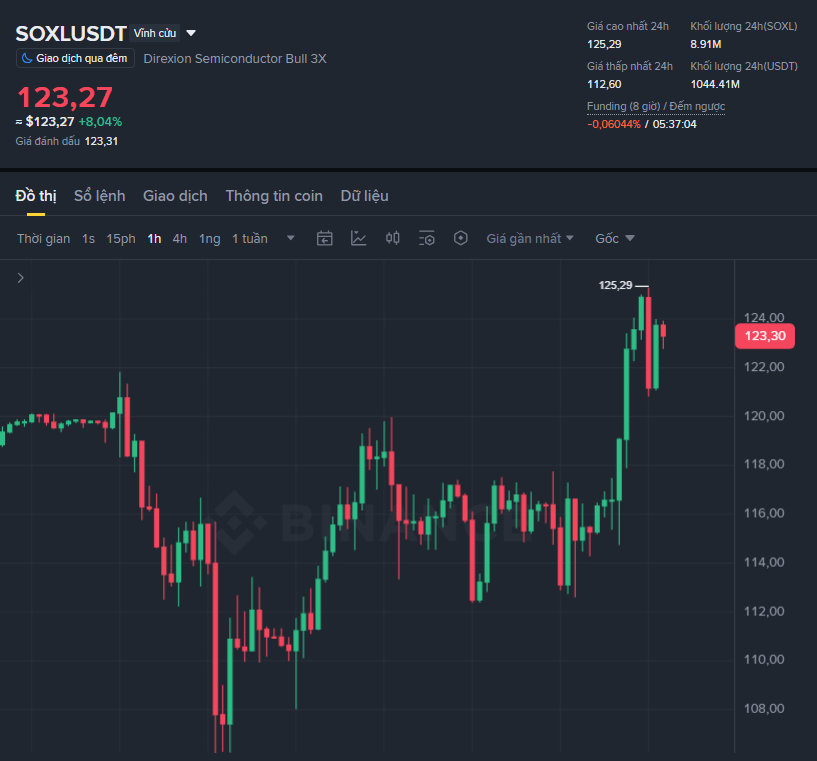Open the chart display settings icon
The image size is (817, 761).
427,239
